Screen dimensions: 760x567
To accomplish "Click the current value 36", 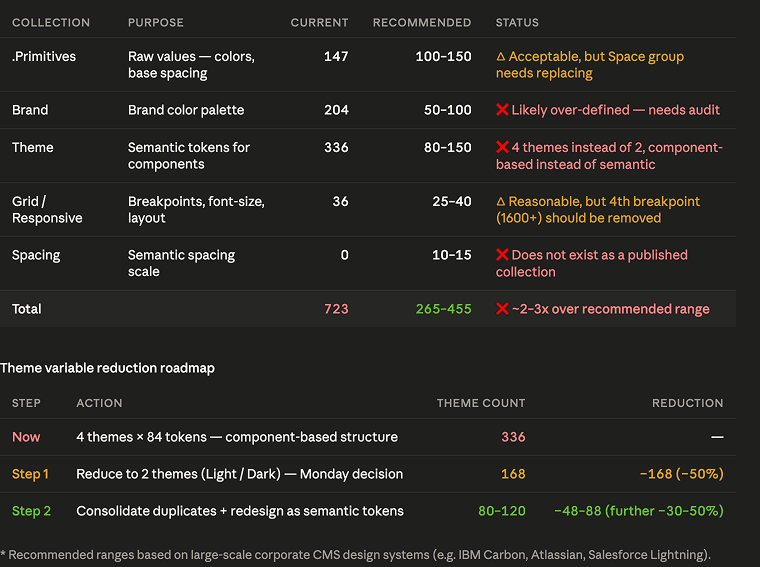I will (x=340, y=202).
